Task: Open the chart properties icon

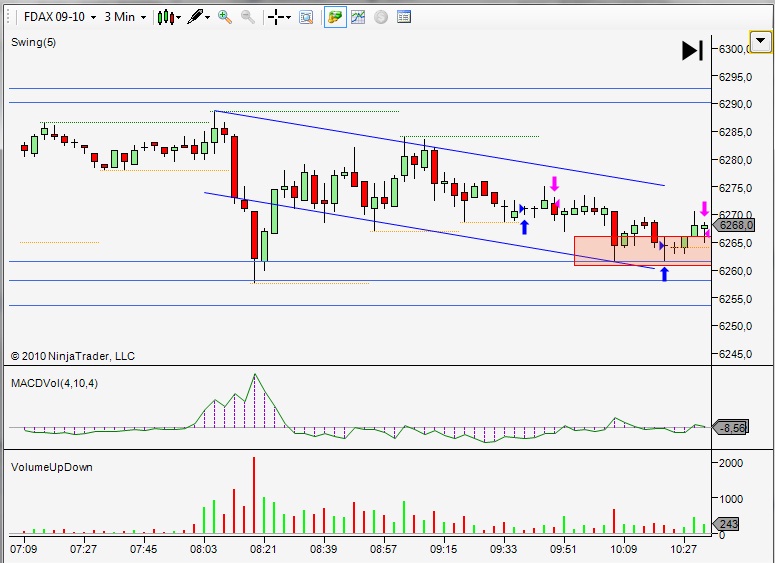Action: click(x=404, y=17)
